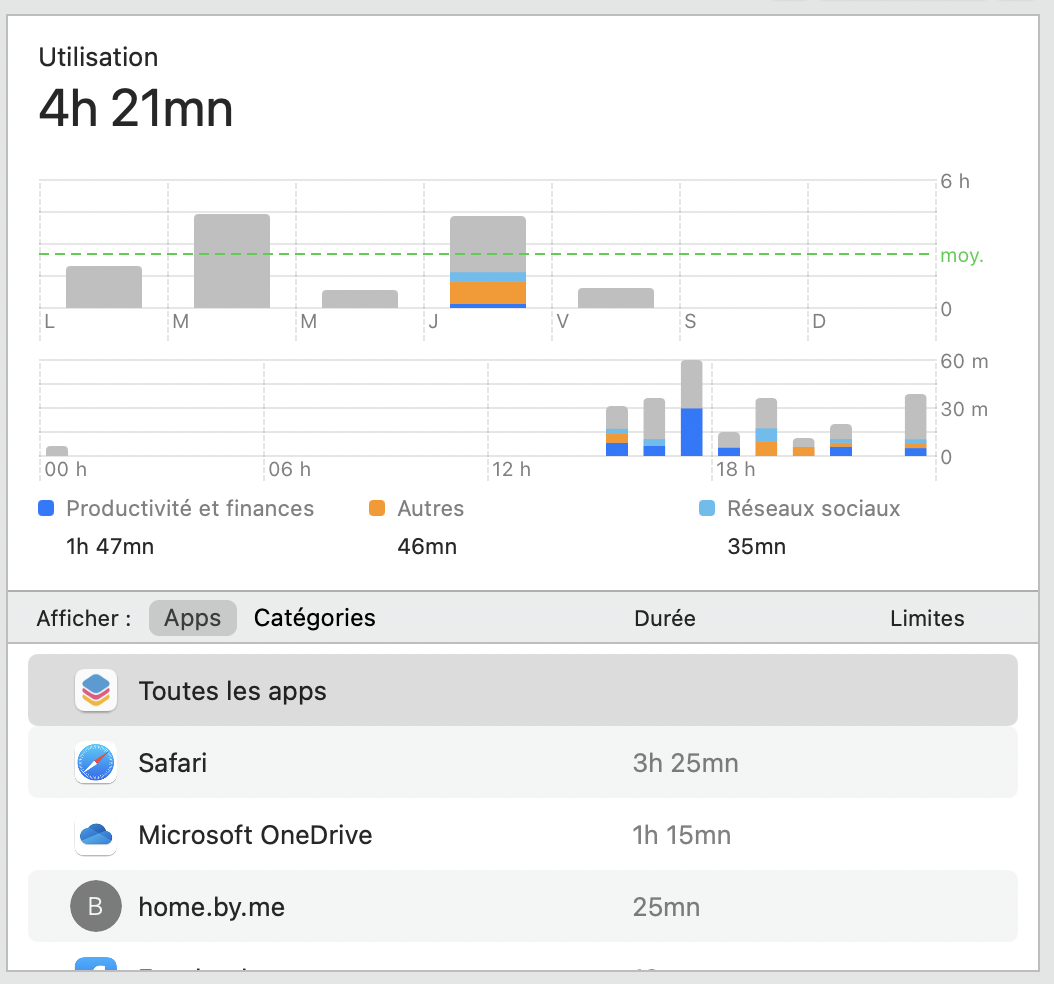1054x984 pixels.
Task: Click the tallest bar in hourly chart
Action: pos(692,408)
